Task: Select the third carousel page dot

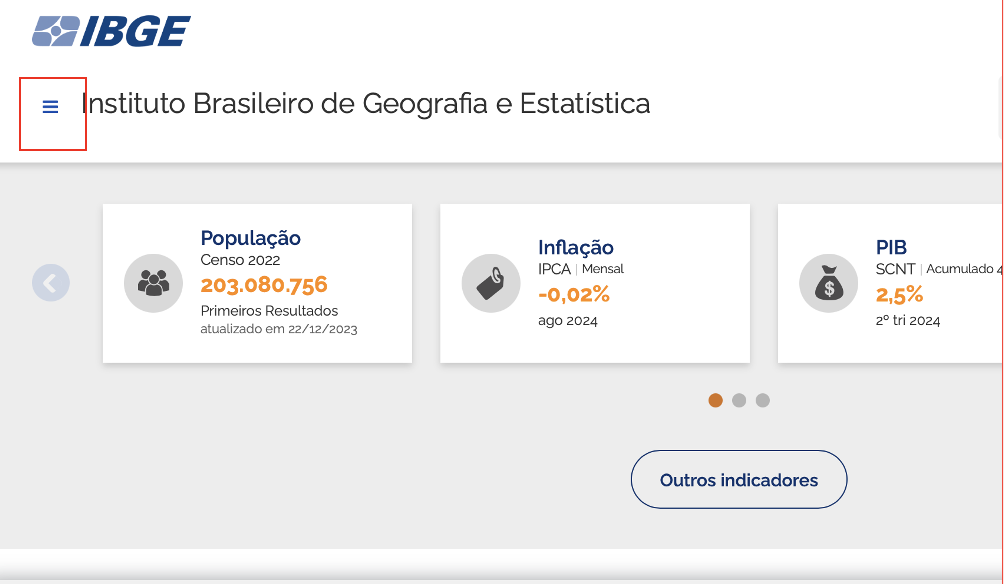Action: tap(763, 400)
